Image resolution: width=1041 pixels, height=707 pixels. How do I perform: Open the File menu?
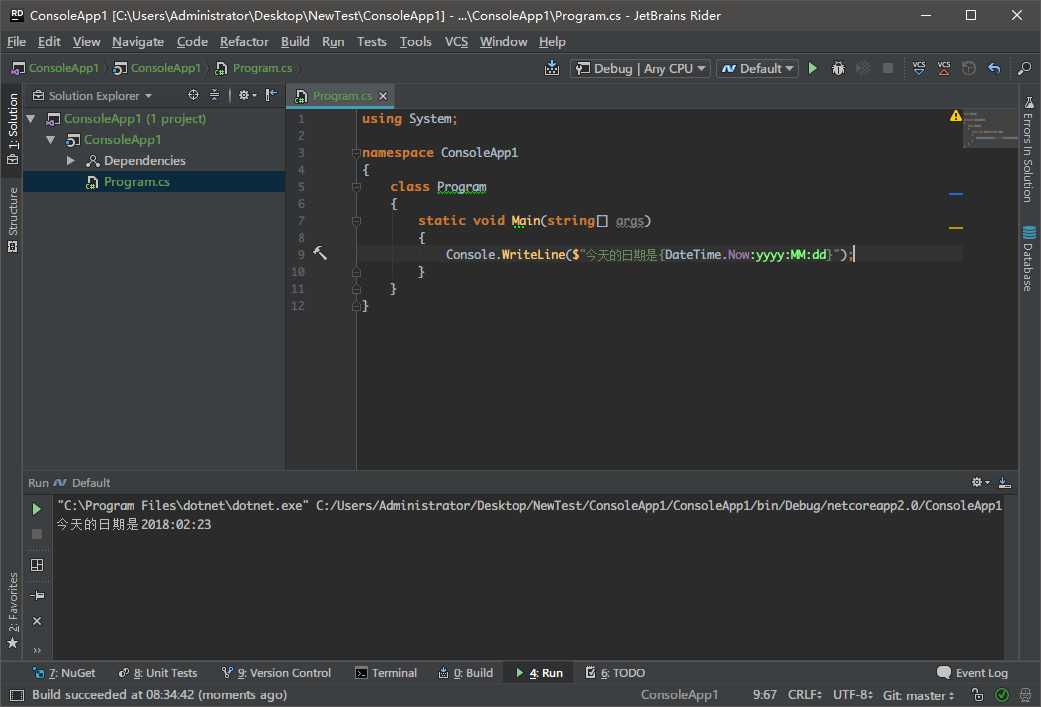pyautogui.click(x=17, y=42)
